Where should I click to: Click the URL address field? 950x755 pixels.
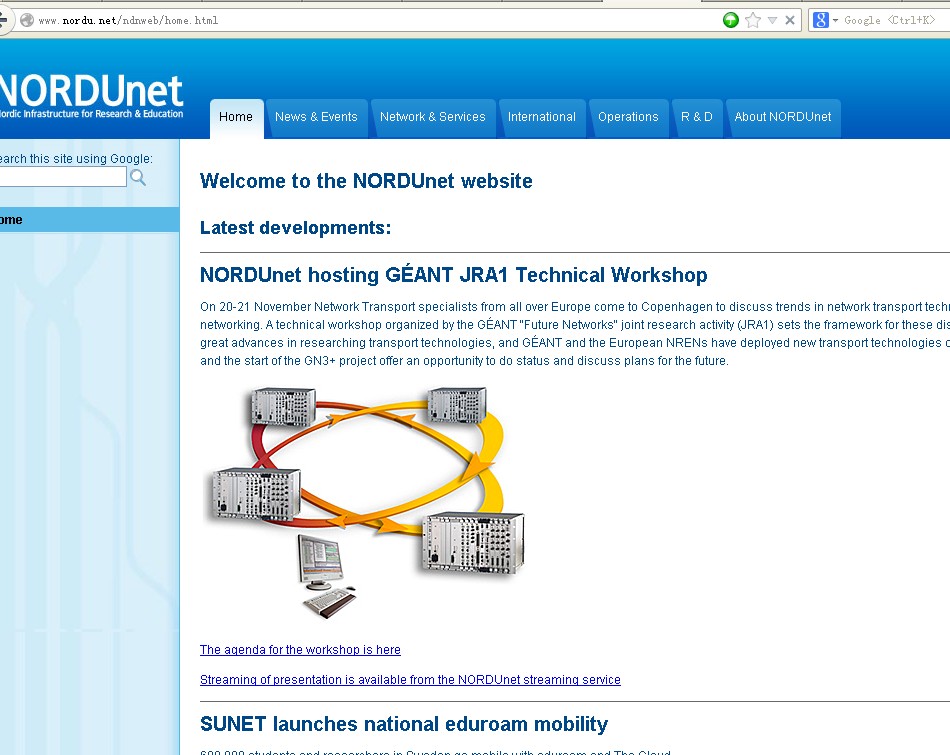[376, 20]
